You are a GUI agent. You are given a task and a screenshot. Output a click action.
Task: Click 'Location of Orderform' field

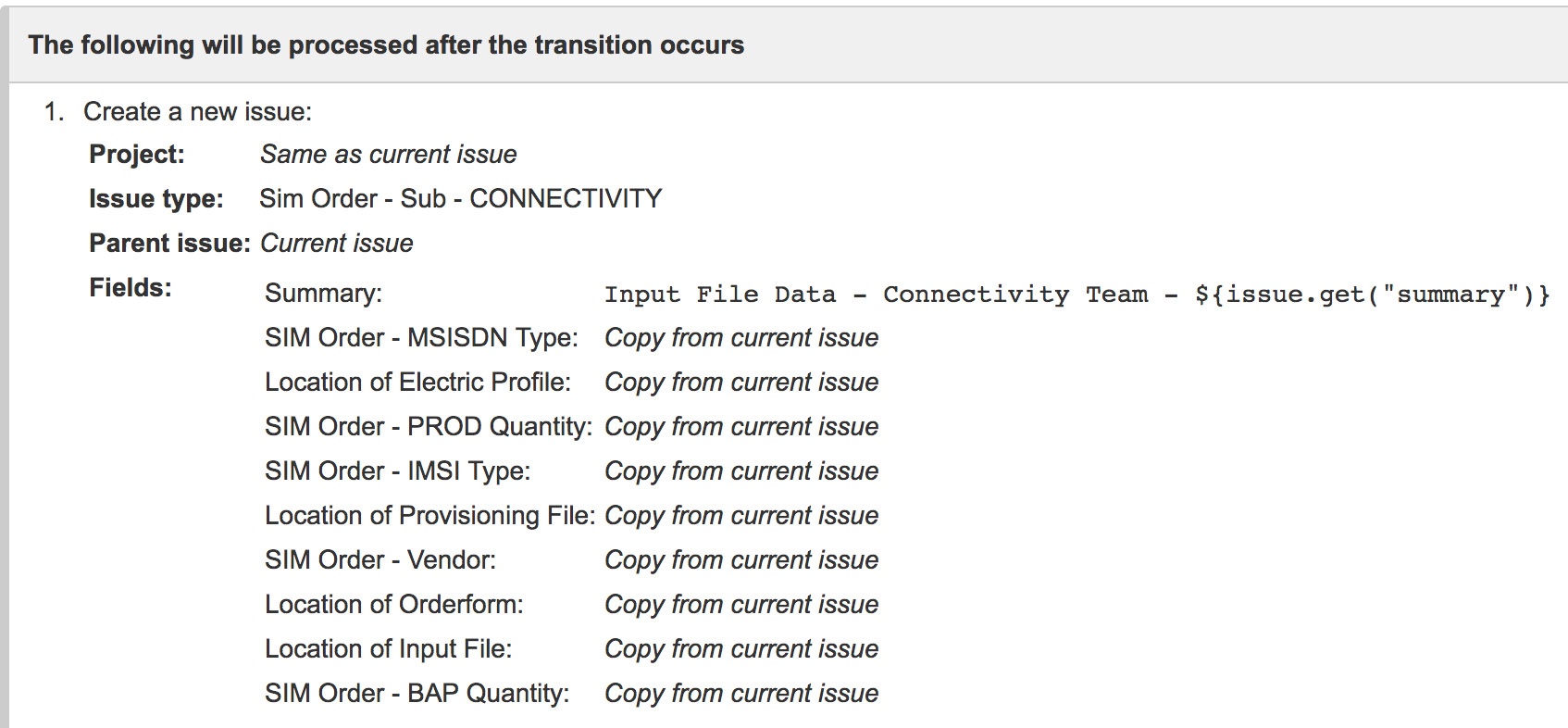(x=394, y=605)
